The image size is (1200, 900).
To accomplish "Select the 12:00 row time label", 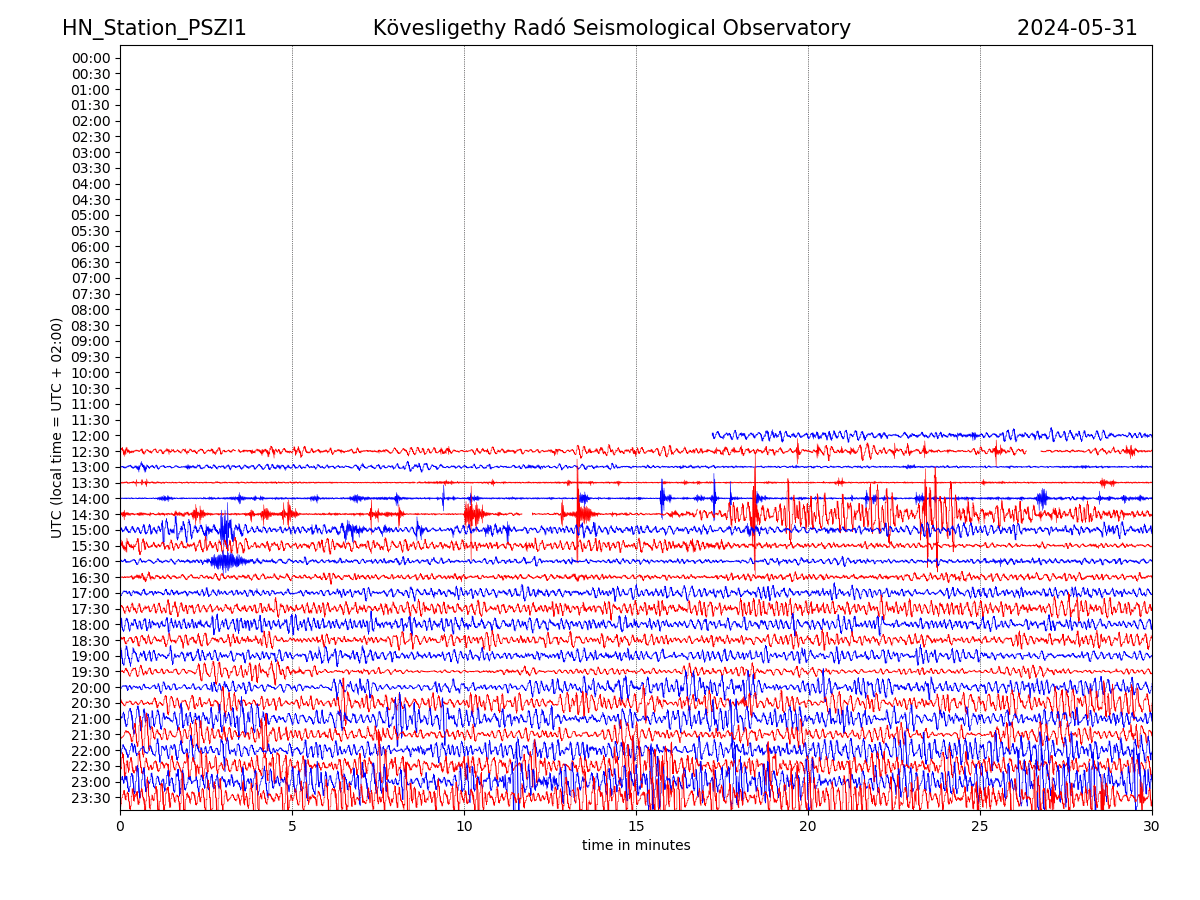I will pyautogui.click(x=91, y=436).
